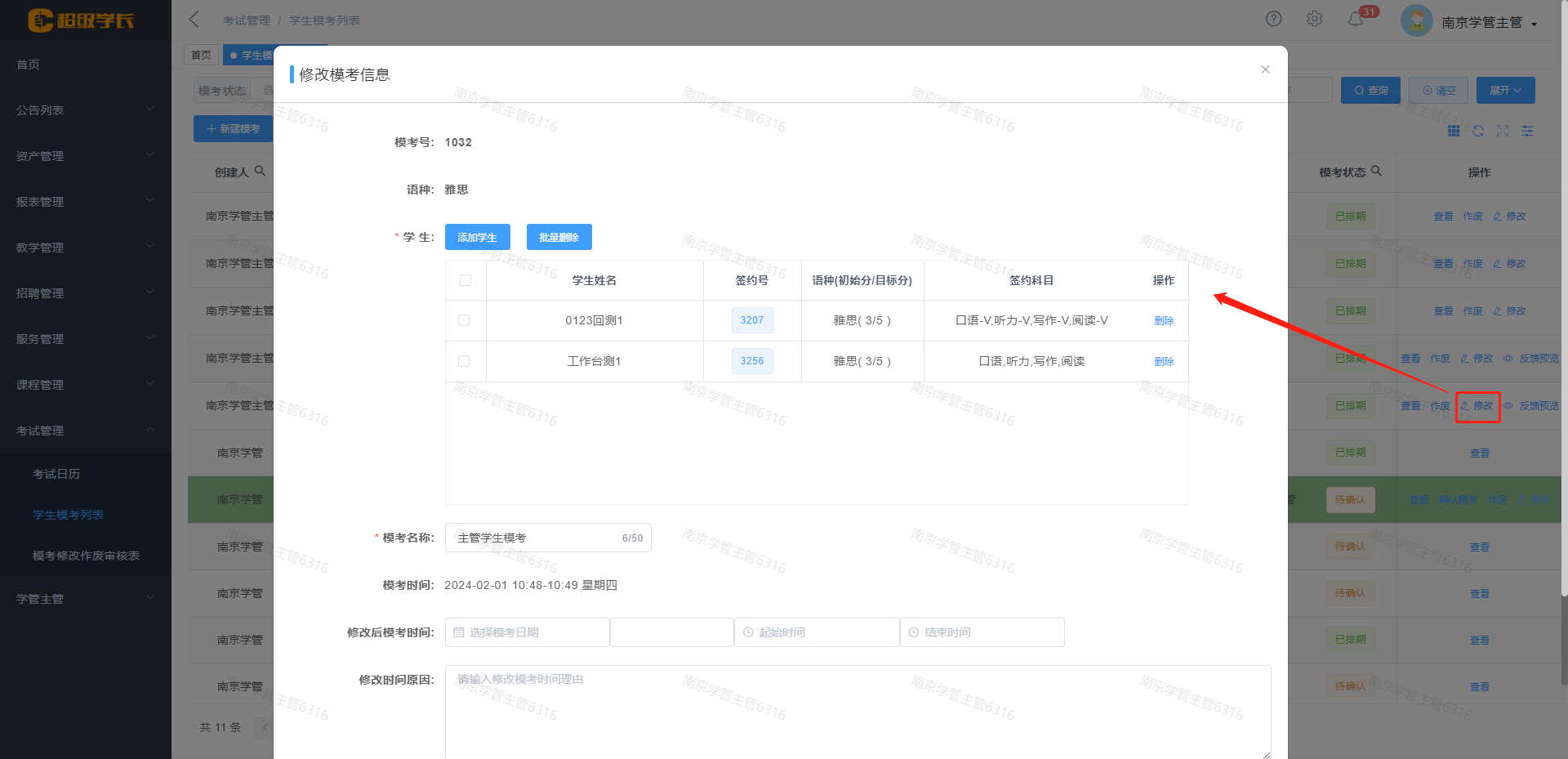Click the grid density icon
1568x759 pixels.
pos(1454,131)
